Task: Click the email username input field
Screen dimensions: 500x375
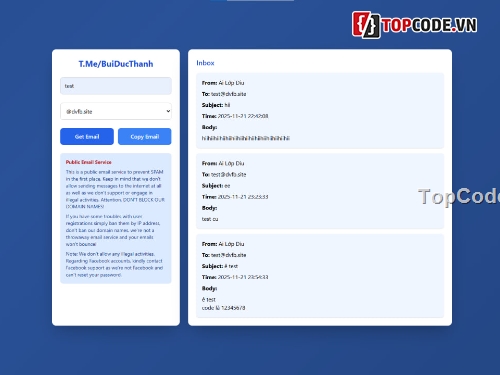Action: tap(116, 86)
